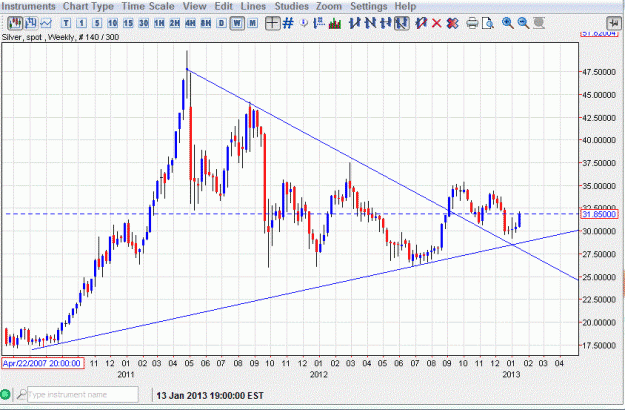The height and width of the screenshot is (410, 625).
Task: Open the Edit menu
Action: tap(224, 6)
